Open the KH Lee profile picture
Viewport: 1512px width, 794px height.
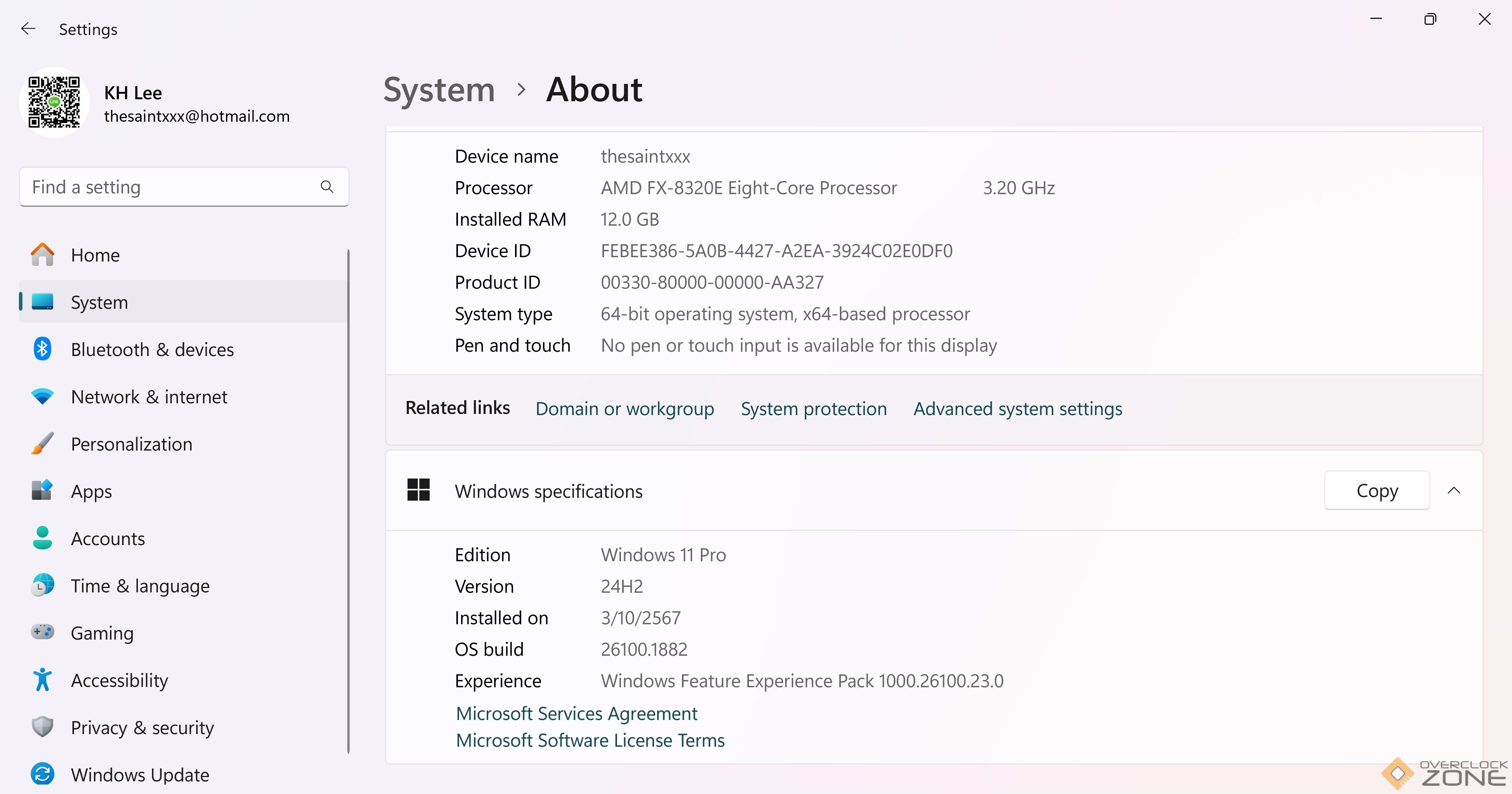coord(54,102)
